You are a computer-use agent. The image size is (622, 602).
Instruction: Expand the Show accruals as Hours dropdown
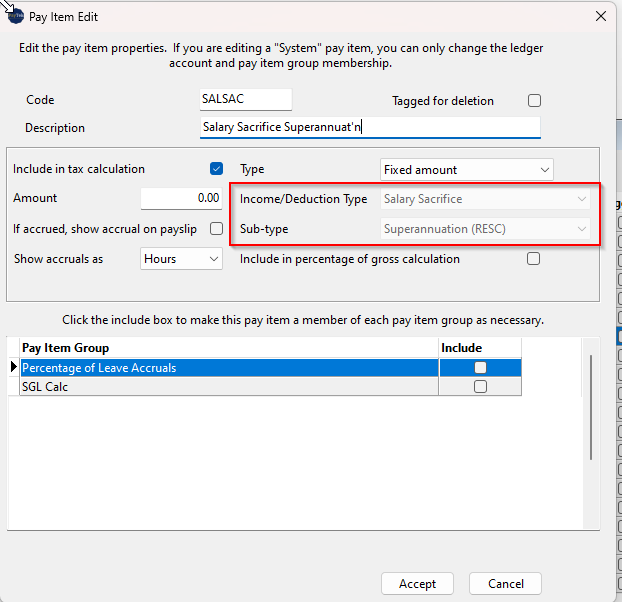tap(181, 259)
